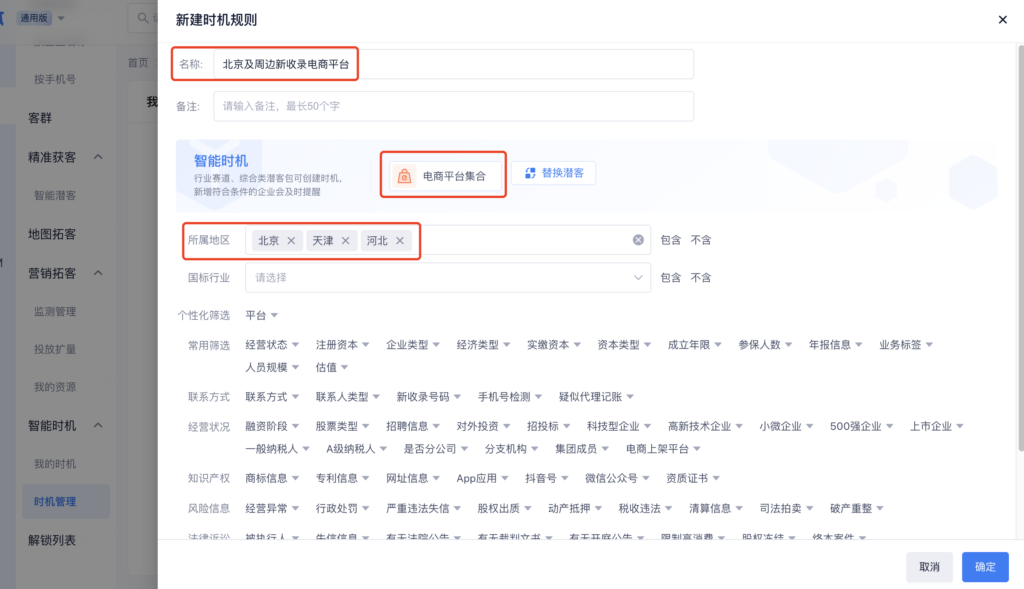The image size is (1024, 589).
Task: Click the 取消 button
Action: tap(929, 567)
